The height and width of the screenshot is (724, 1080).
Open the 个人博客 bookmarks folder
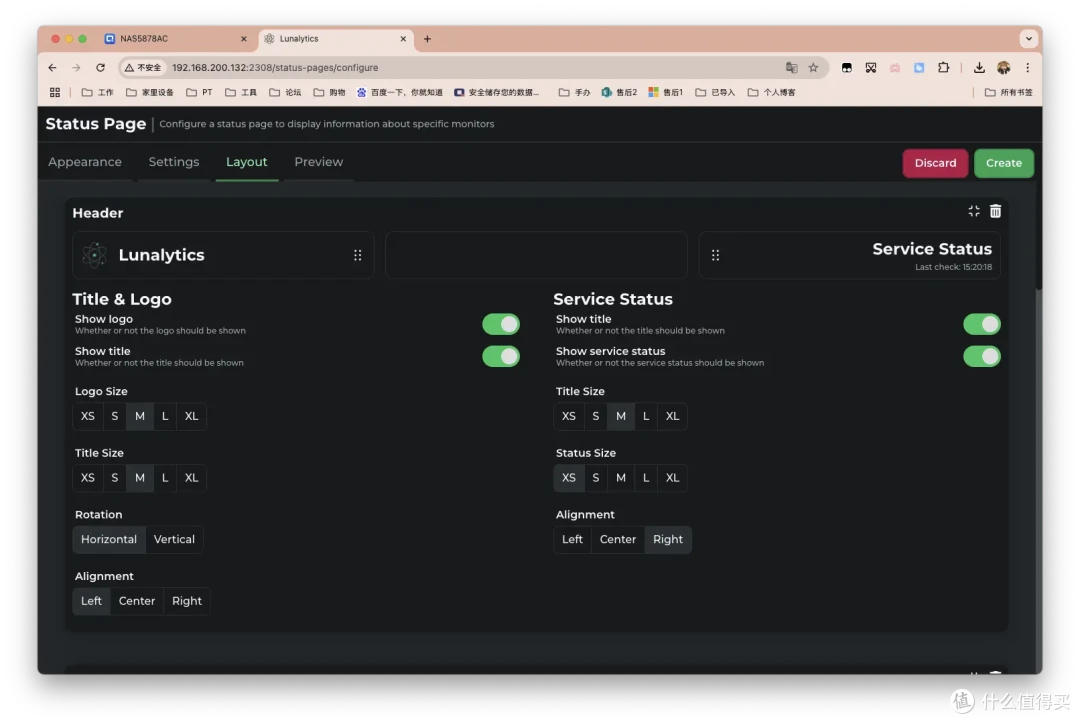[771, 92]
